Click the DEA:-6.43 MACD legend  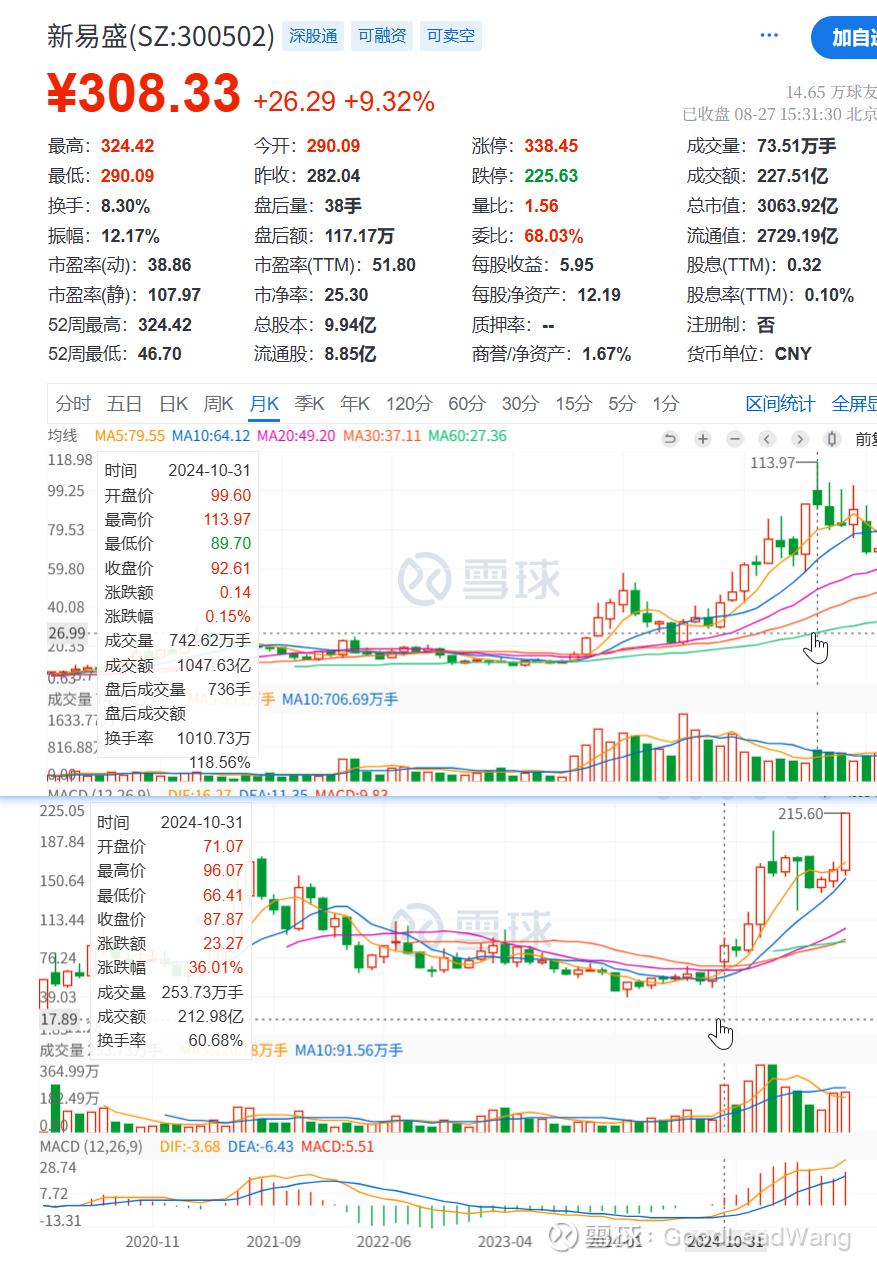tap(260, 1146)
